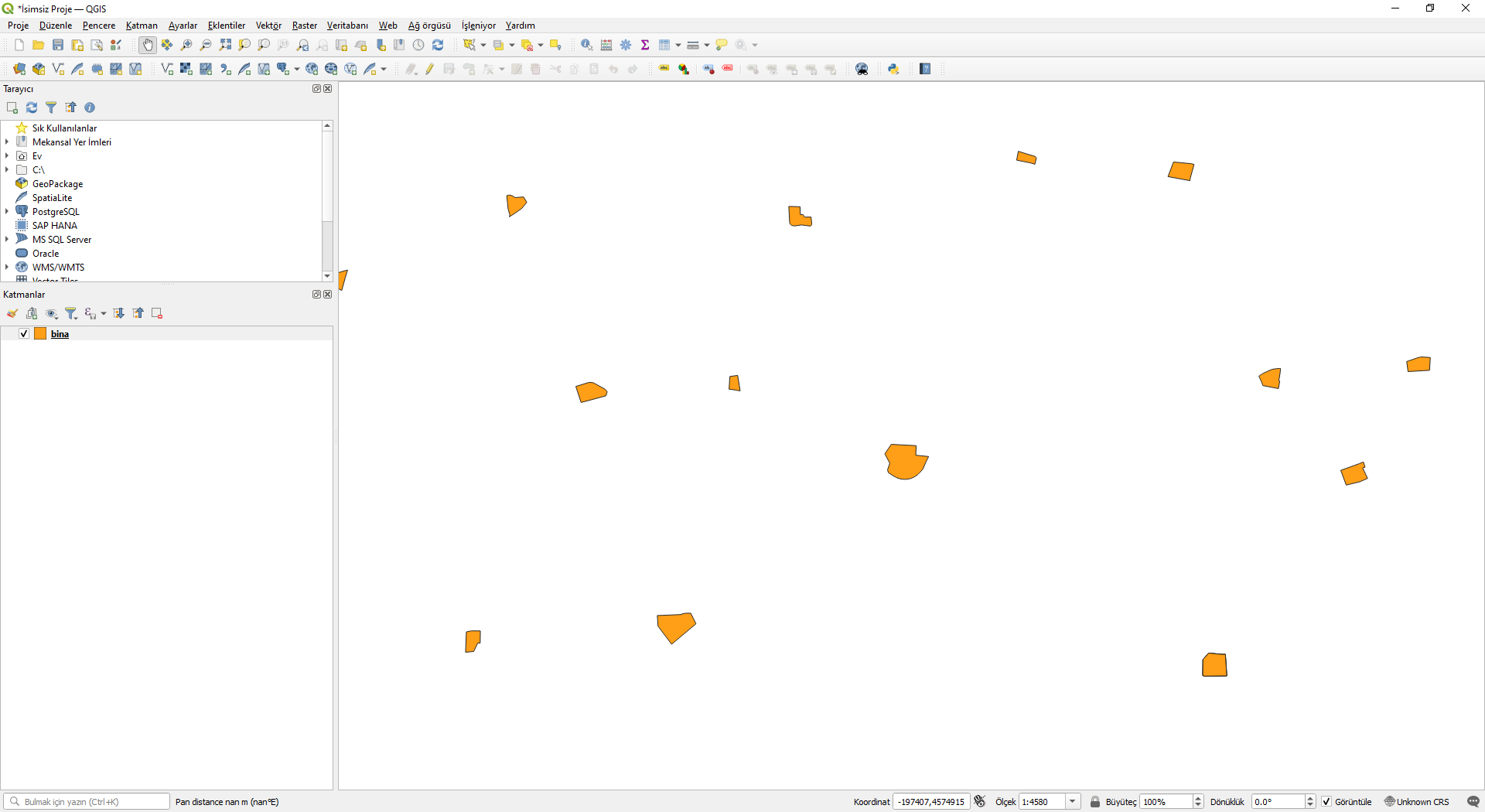Open the Eklentiler menu

point(227,26)
